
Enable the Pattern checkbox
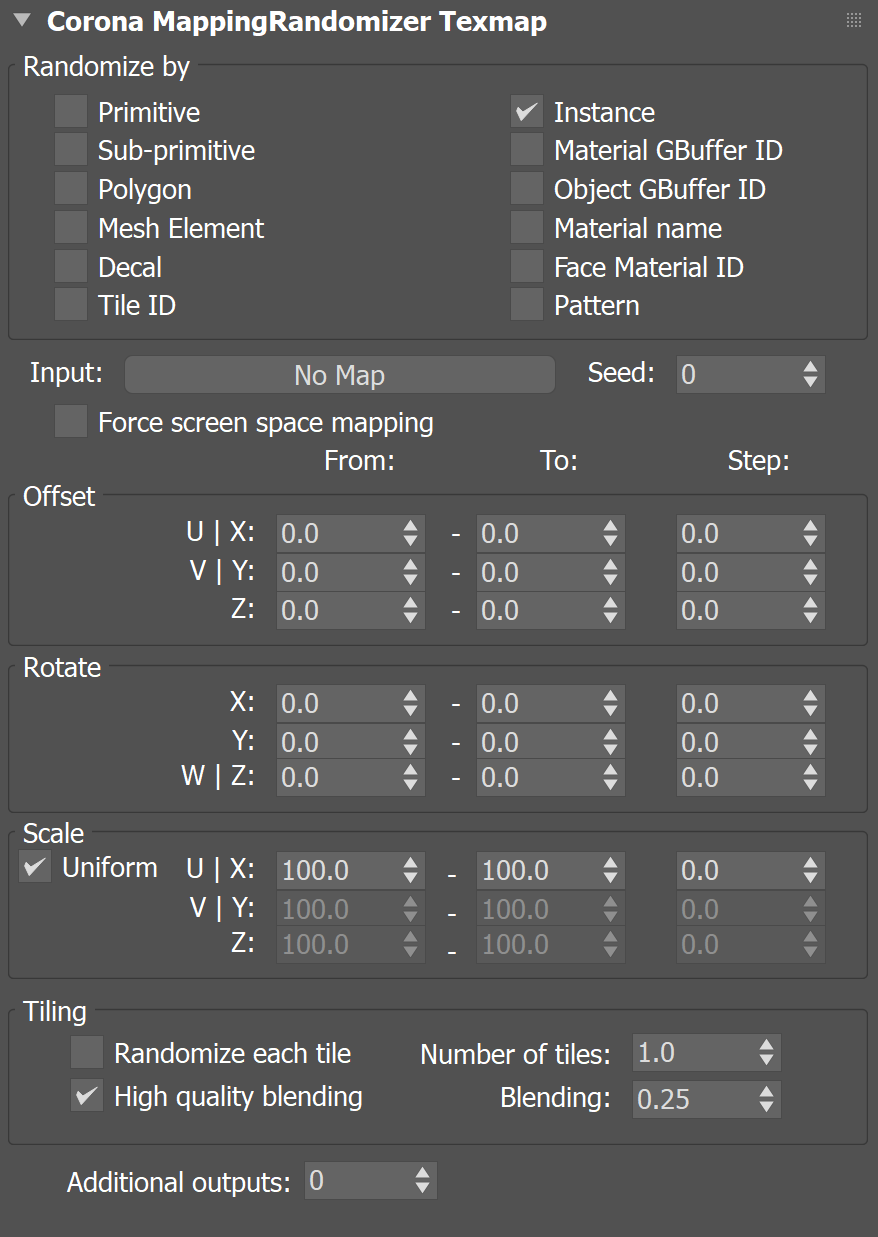[527, 304]
